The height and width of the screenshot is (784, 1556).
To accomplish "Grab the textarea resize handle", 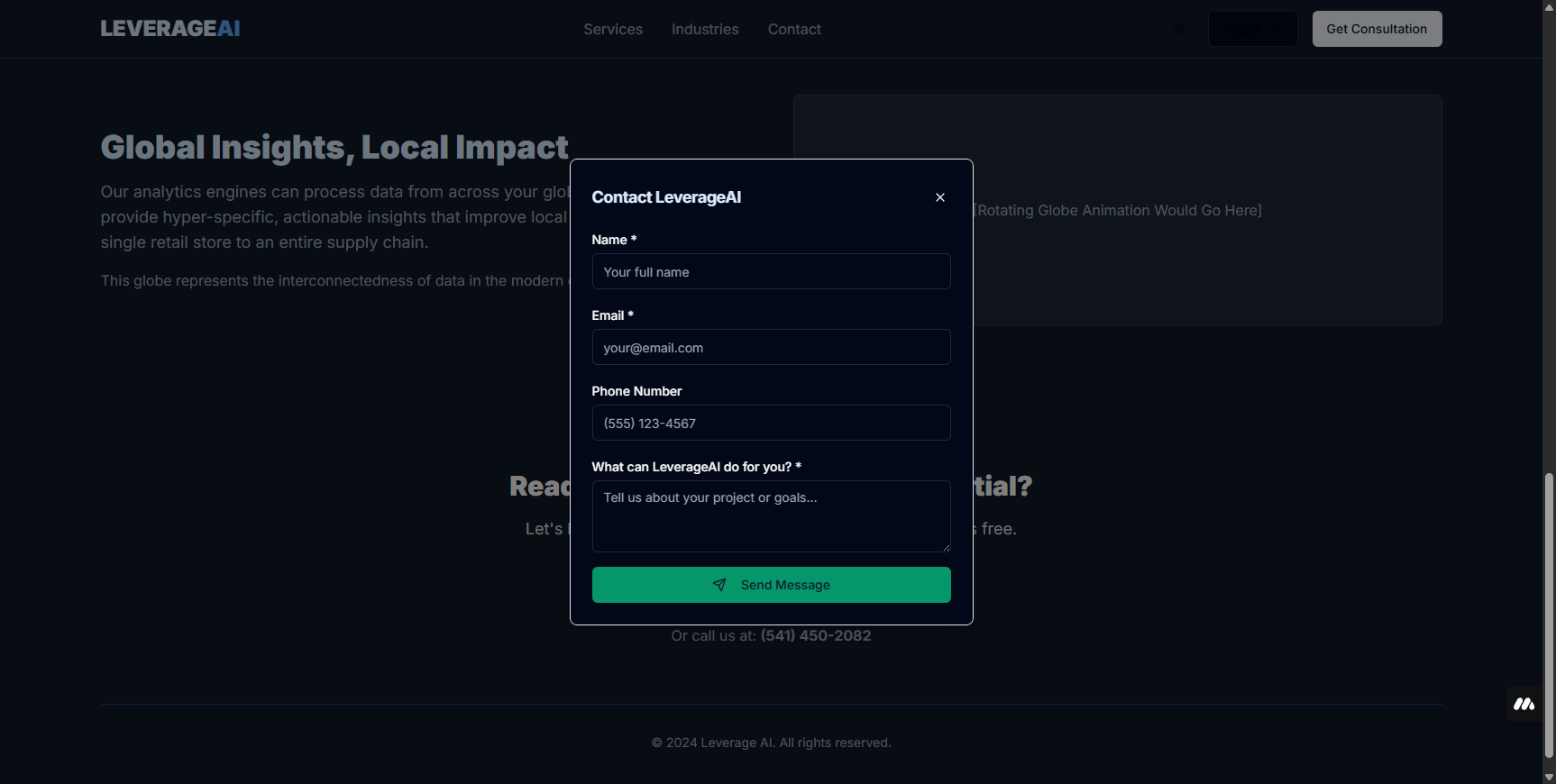I will [946, 547].
